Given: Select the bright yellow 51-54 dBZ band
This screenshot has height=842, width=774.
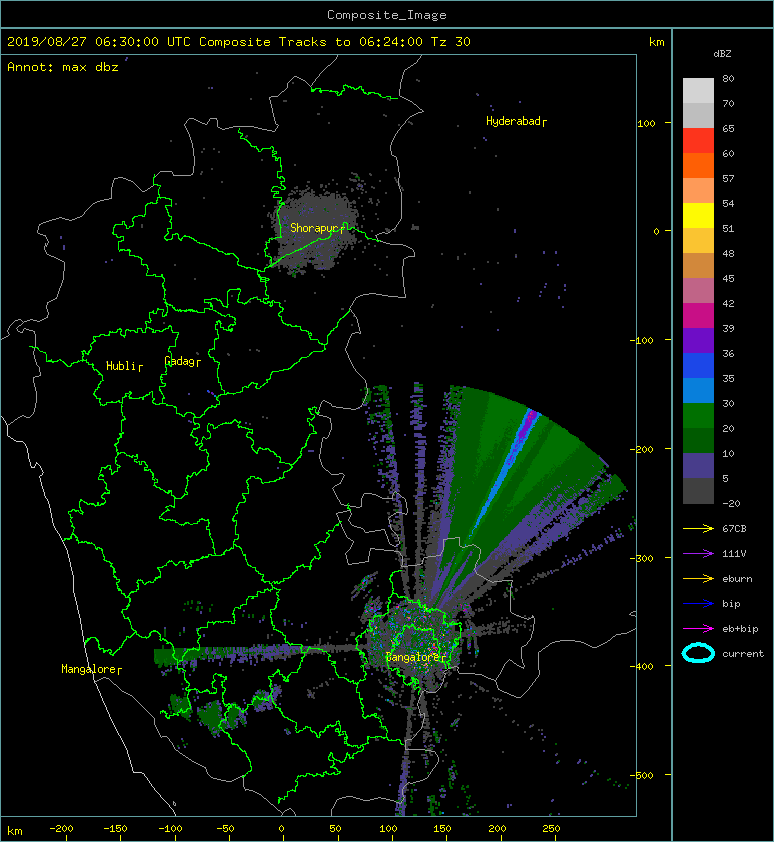Looking at the screenshot, I should (698, 216).
